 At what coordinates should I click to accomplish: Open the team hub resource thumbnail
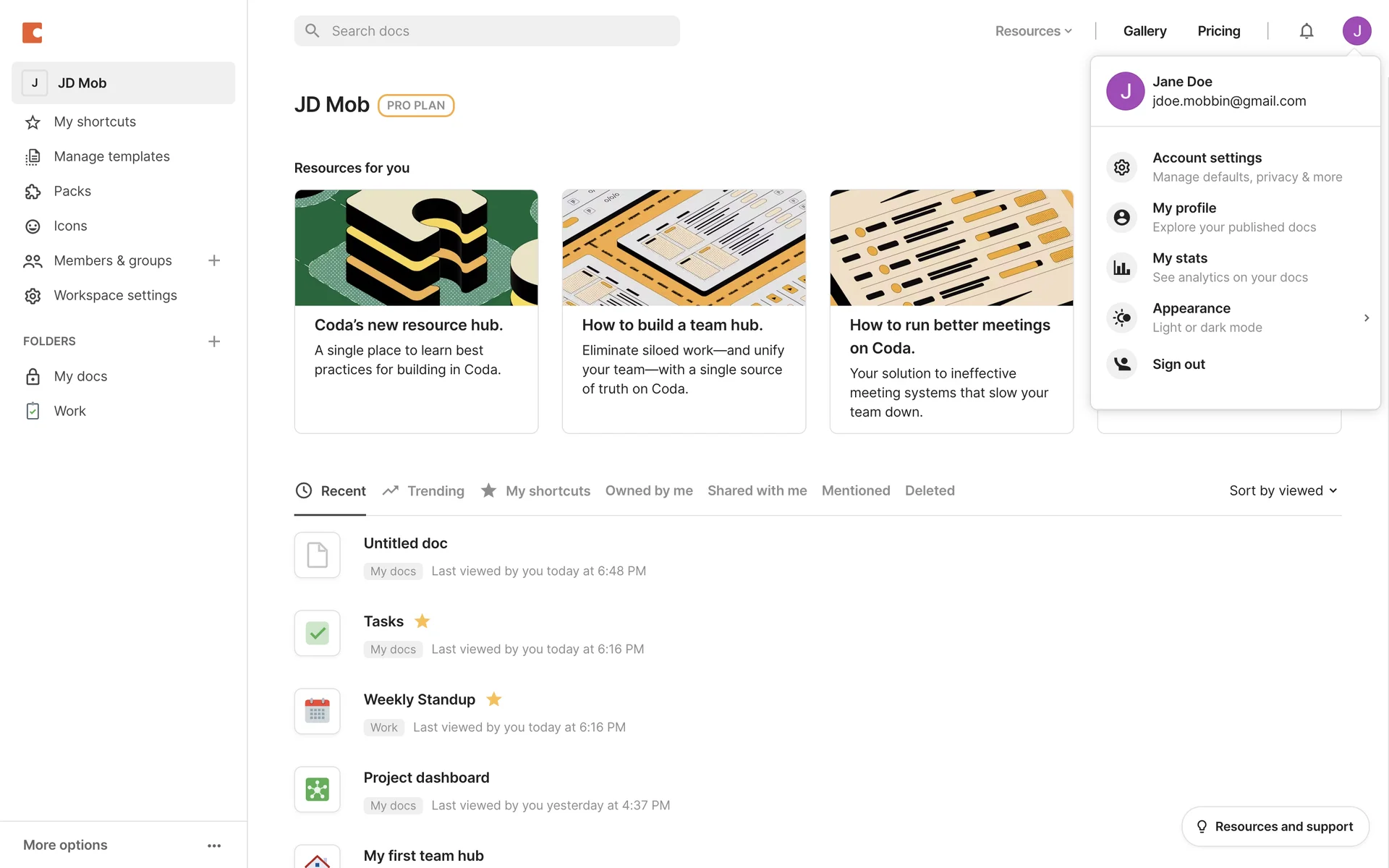(x=684, y=247)
